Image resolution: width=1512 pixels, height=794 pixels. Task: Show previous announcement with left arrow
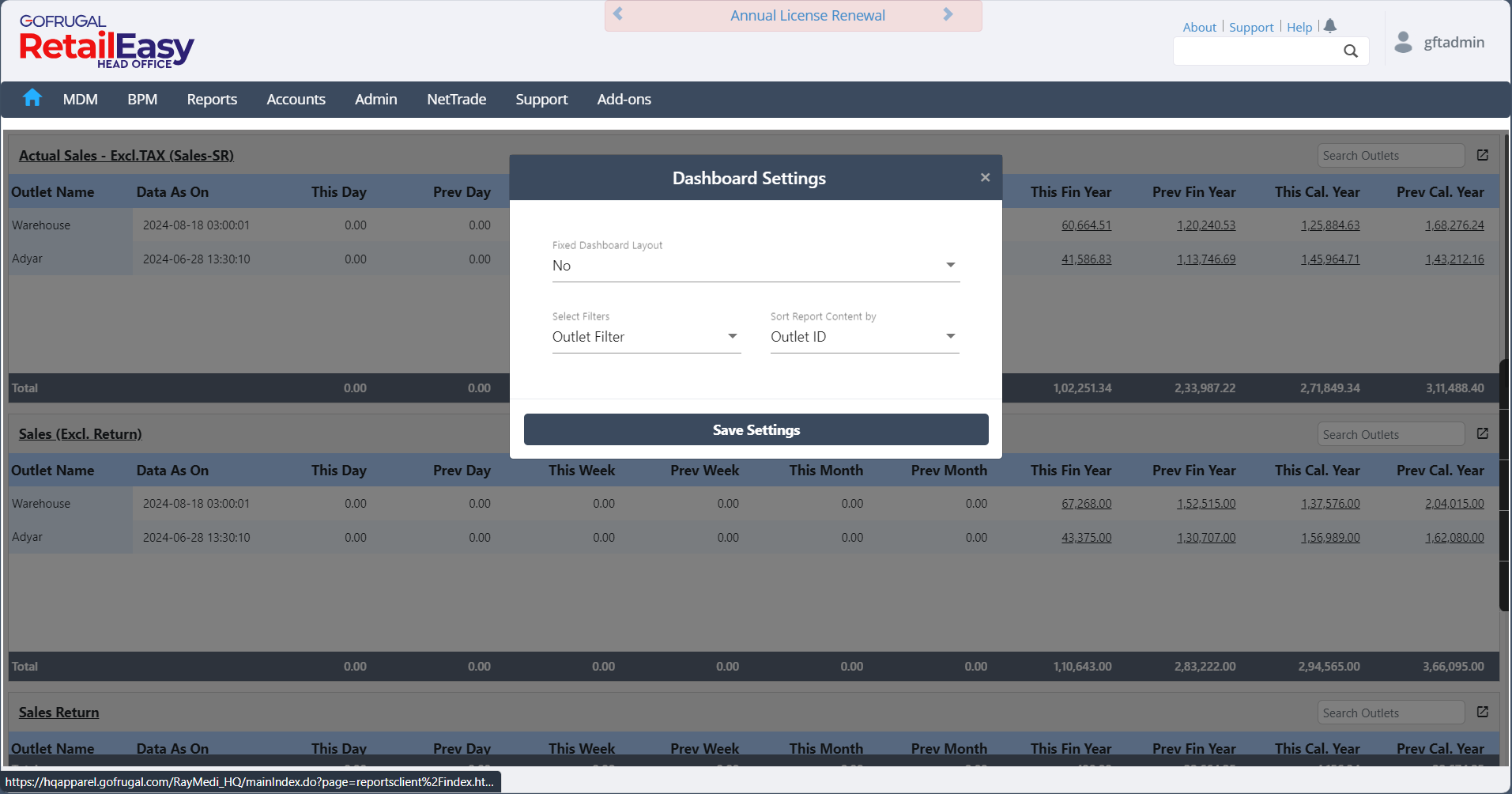(618, 14)
